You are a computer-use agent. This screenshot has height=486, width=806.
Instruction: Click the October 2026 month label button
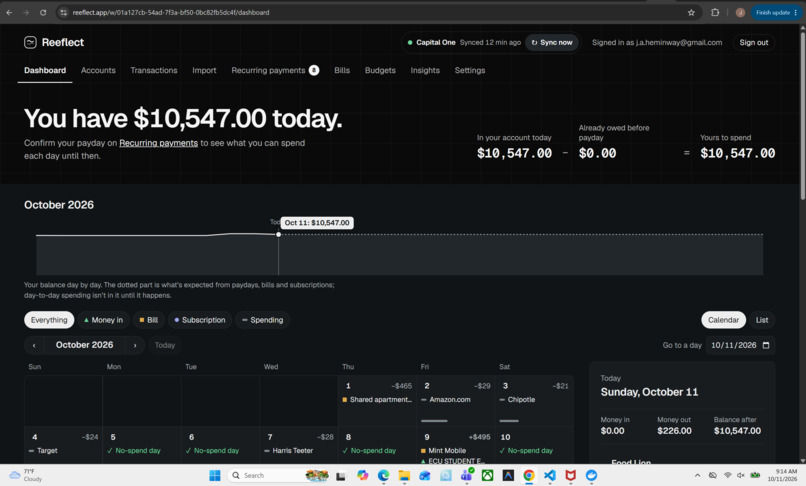84,345
